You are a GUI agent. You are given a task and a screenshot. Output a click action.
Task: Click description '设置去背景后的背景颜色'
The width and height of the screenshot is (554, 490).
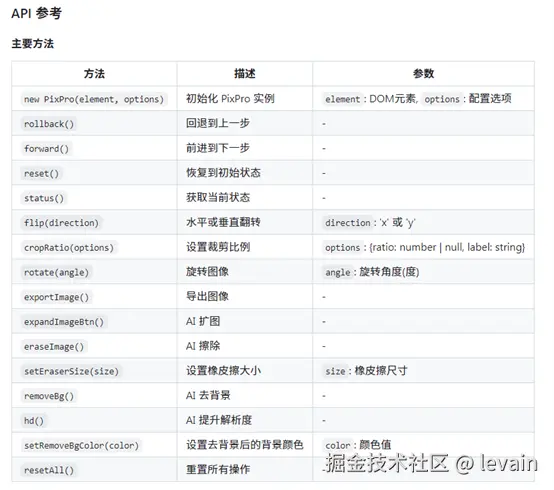244,445
